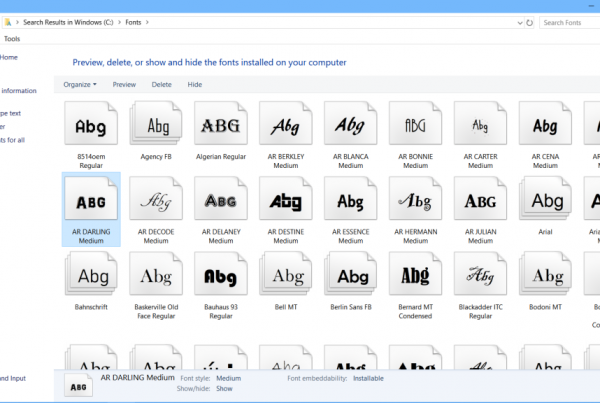Click the Show/hide value Show
Screen dimensions: 600x403
[x=224, y=388]
